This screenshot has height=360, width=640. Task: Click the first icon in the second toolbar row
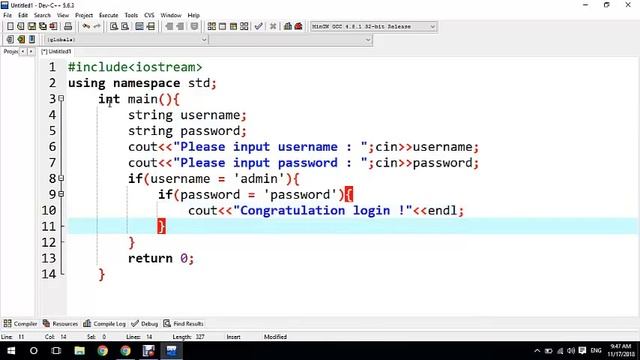(x=10, y=40)
